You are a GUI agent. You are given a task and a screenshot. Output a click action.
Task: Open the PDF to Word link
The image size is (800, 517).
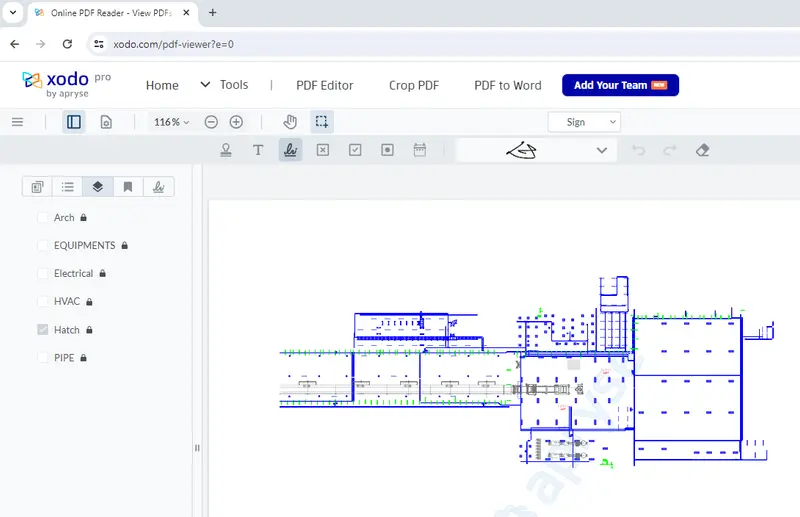pos(508,85)
